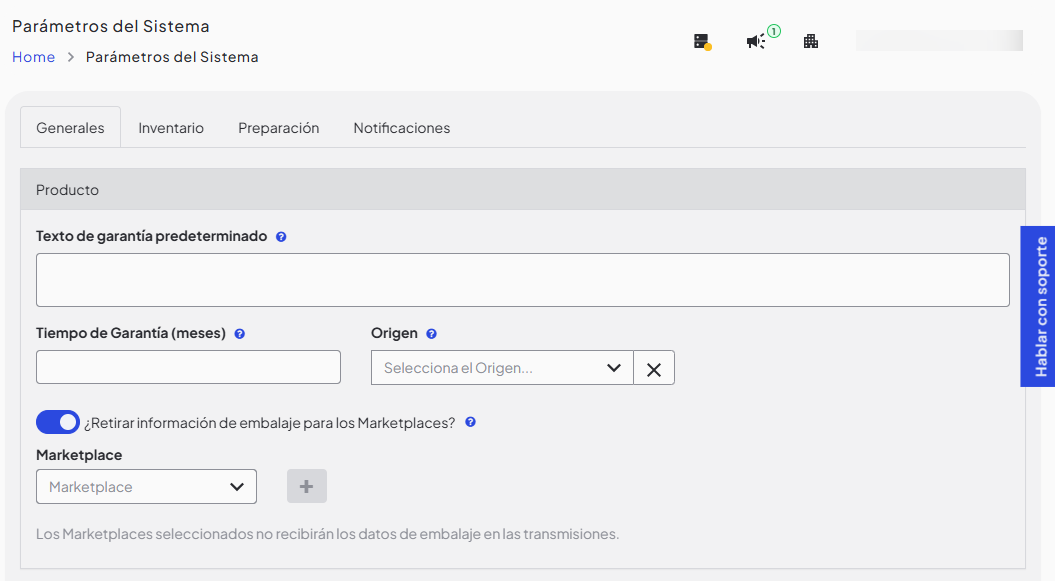Open the Preparación tab
Screen dimensions: 1055x581
tap(279, 128)
